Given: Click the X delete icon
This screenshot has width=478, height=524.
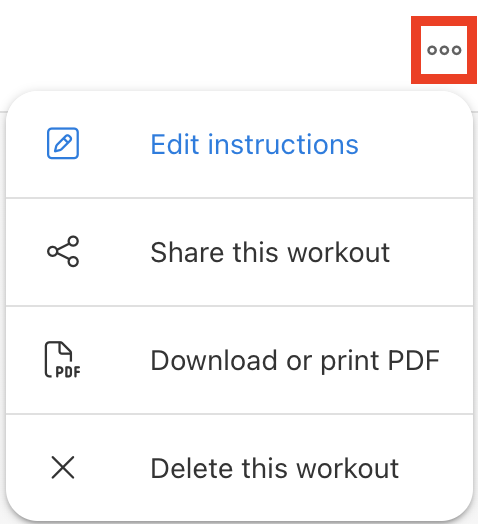Looking at the screenshot, I should point(63,467).
